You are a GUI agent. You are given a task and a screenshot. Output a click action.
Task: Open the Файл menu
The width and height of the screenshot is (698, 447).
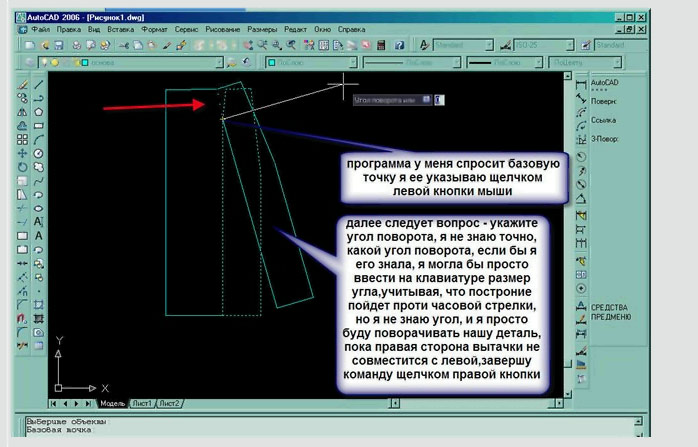tap(40, 31)
